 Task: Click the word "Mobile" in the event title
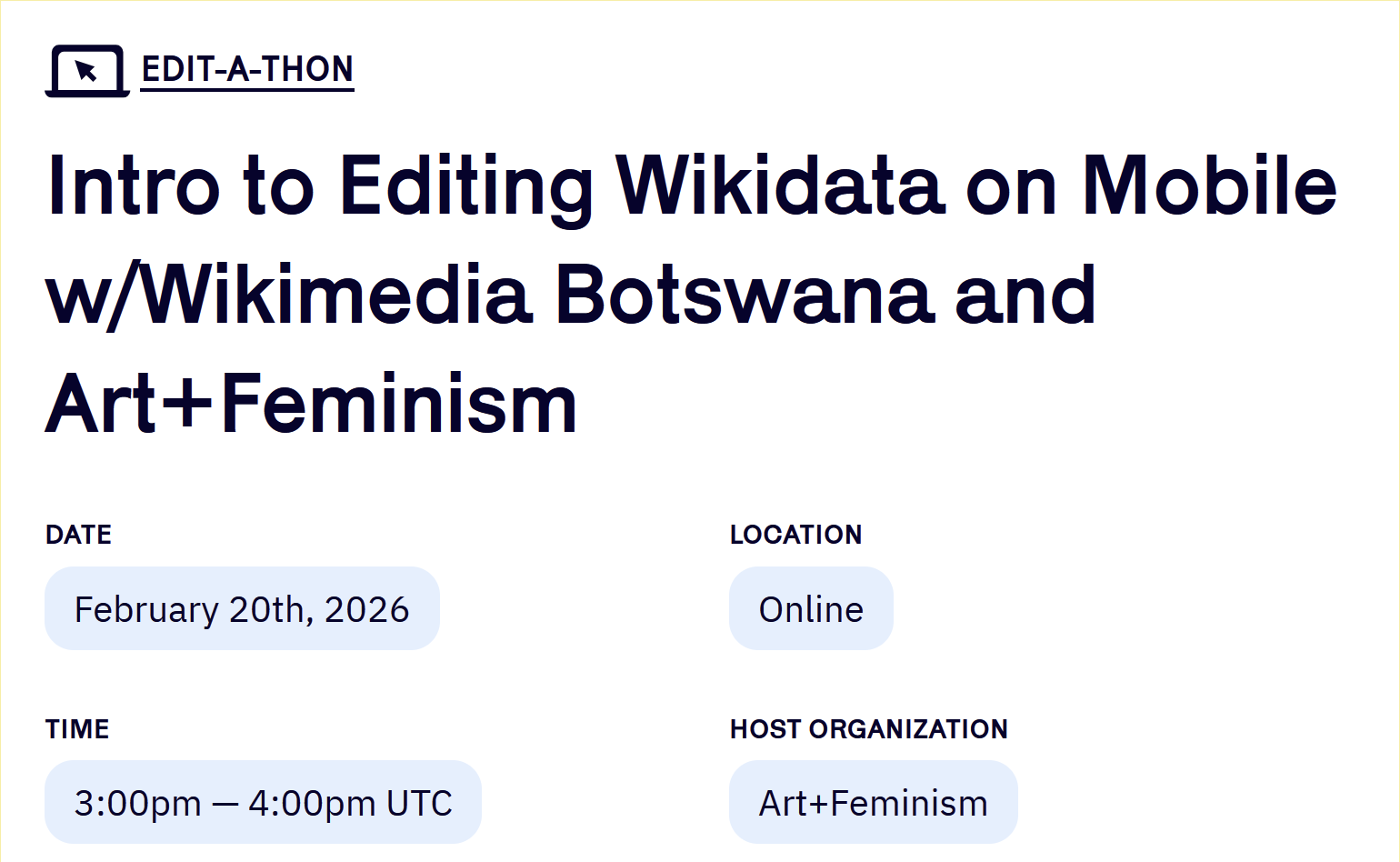[1208, 186]
